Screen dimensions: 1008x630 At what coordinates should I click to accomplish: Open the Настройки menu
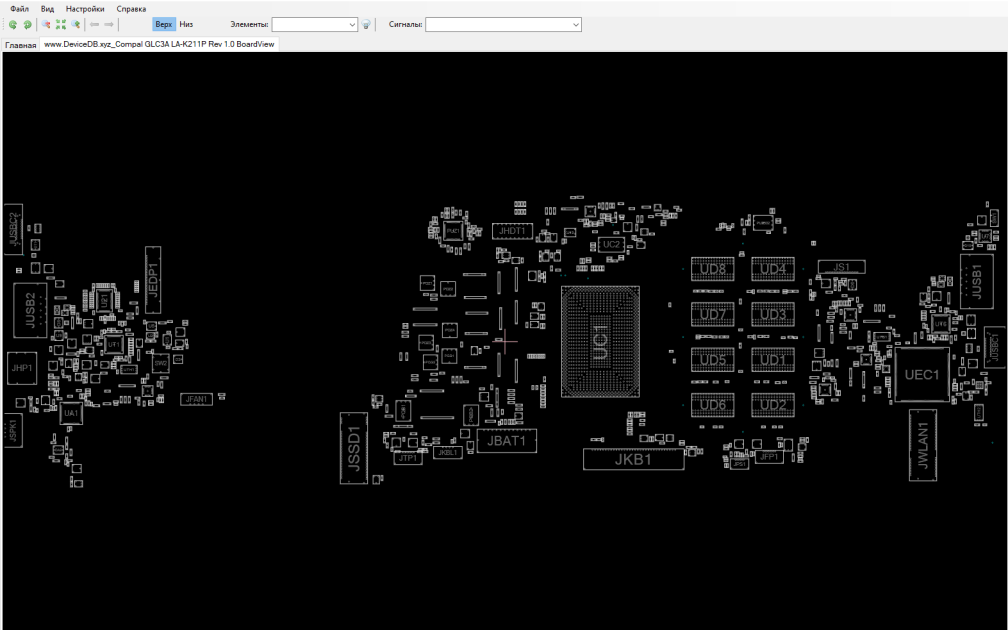(x=85, y=9)
